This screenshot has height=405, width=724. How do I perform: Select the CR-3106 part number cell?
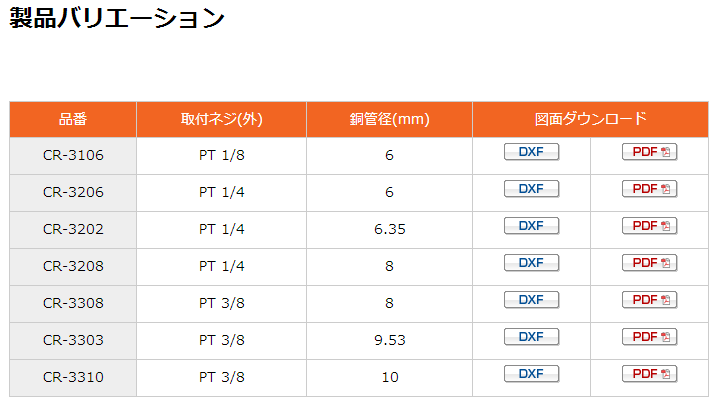(73, 156)
